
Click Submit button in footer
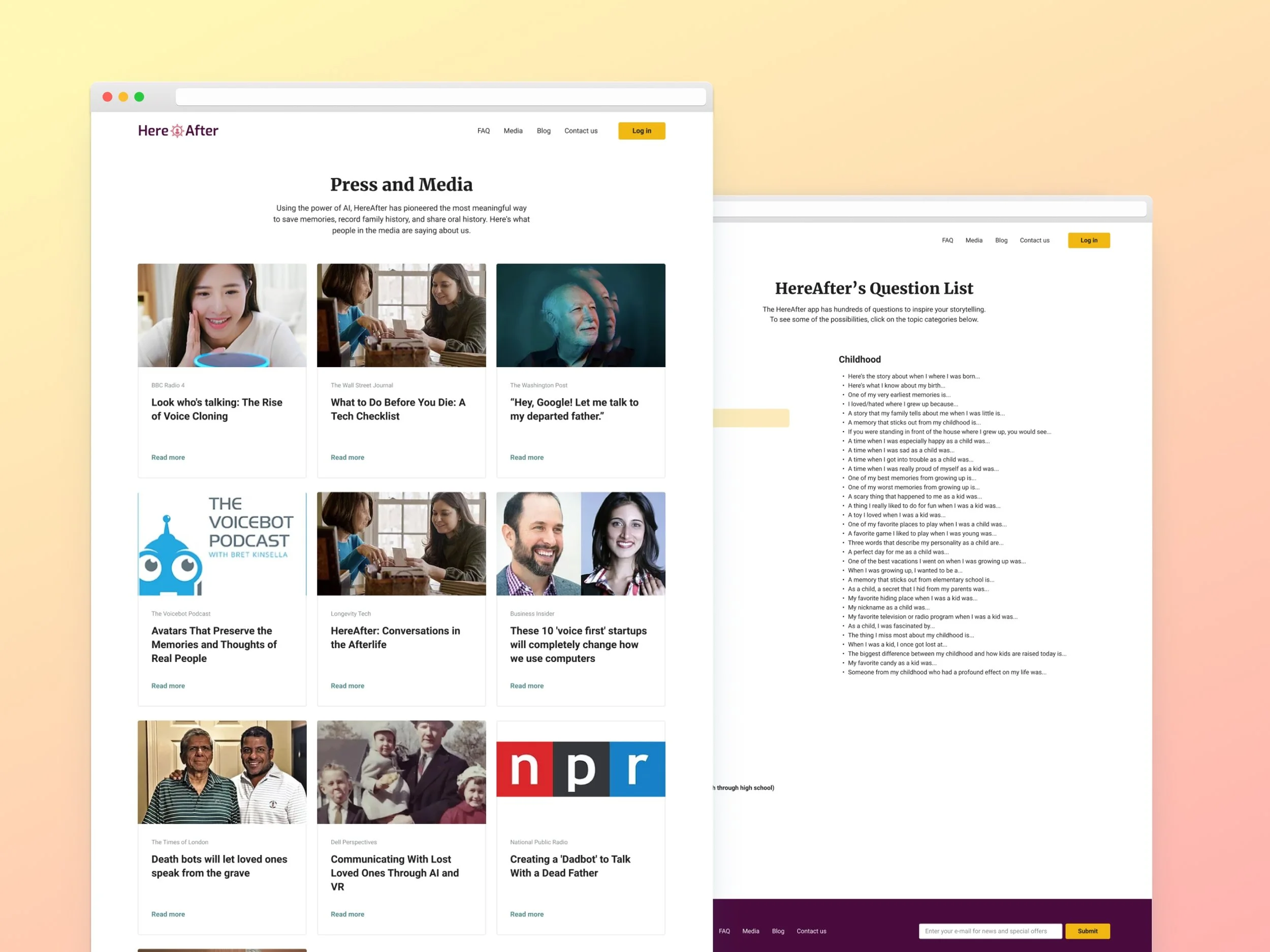[x=1088, y=931]
